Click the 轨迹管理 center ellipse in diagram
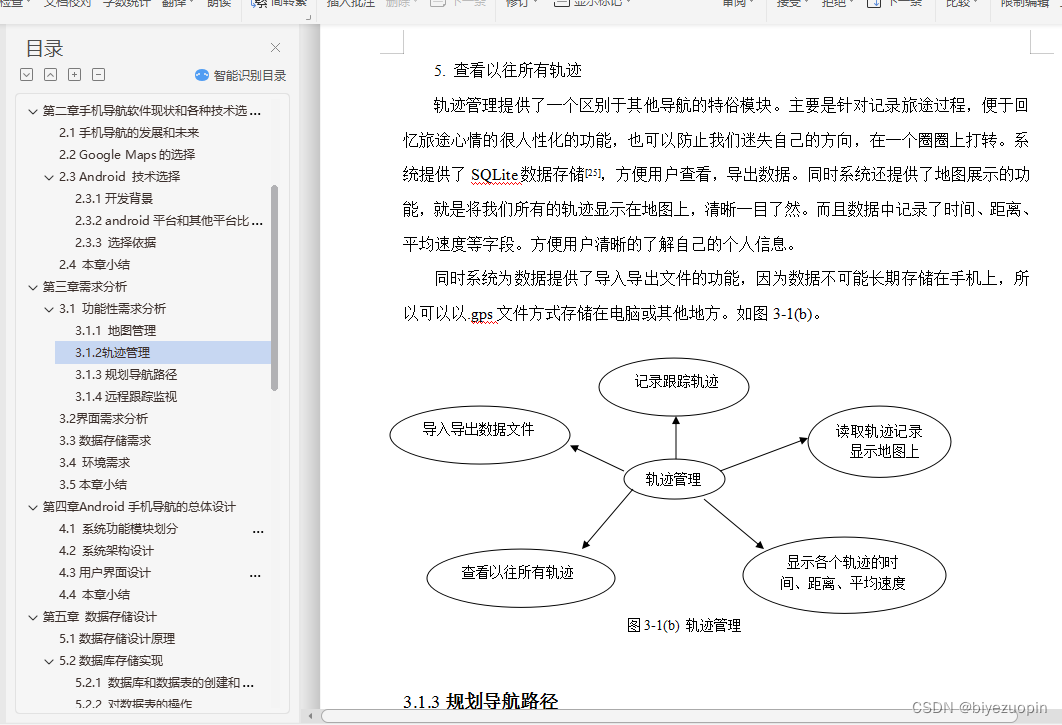1062x725 pixels. coord(674,480)
